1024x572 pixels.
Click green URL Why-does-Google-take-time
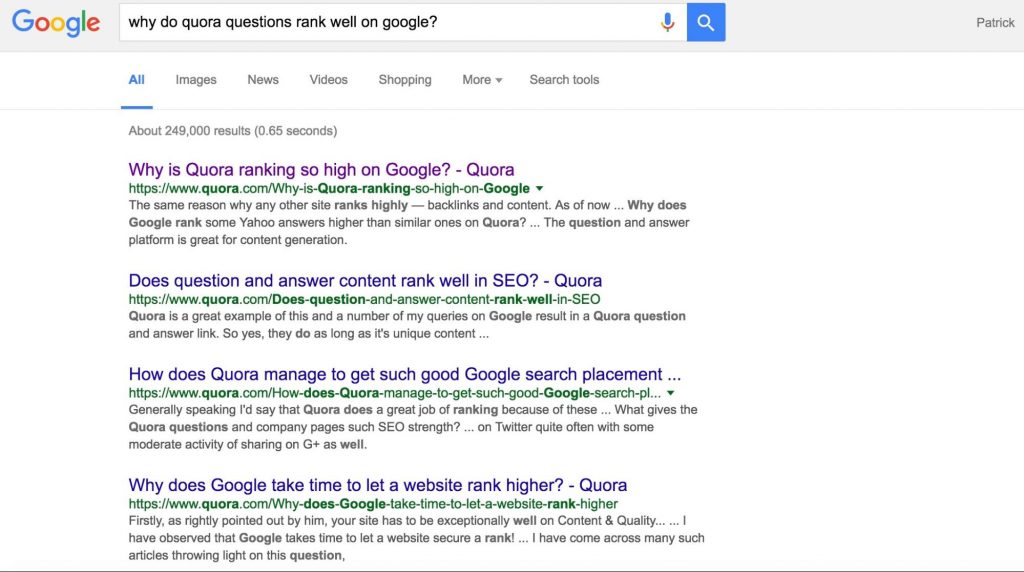[373, 504]
